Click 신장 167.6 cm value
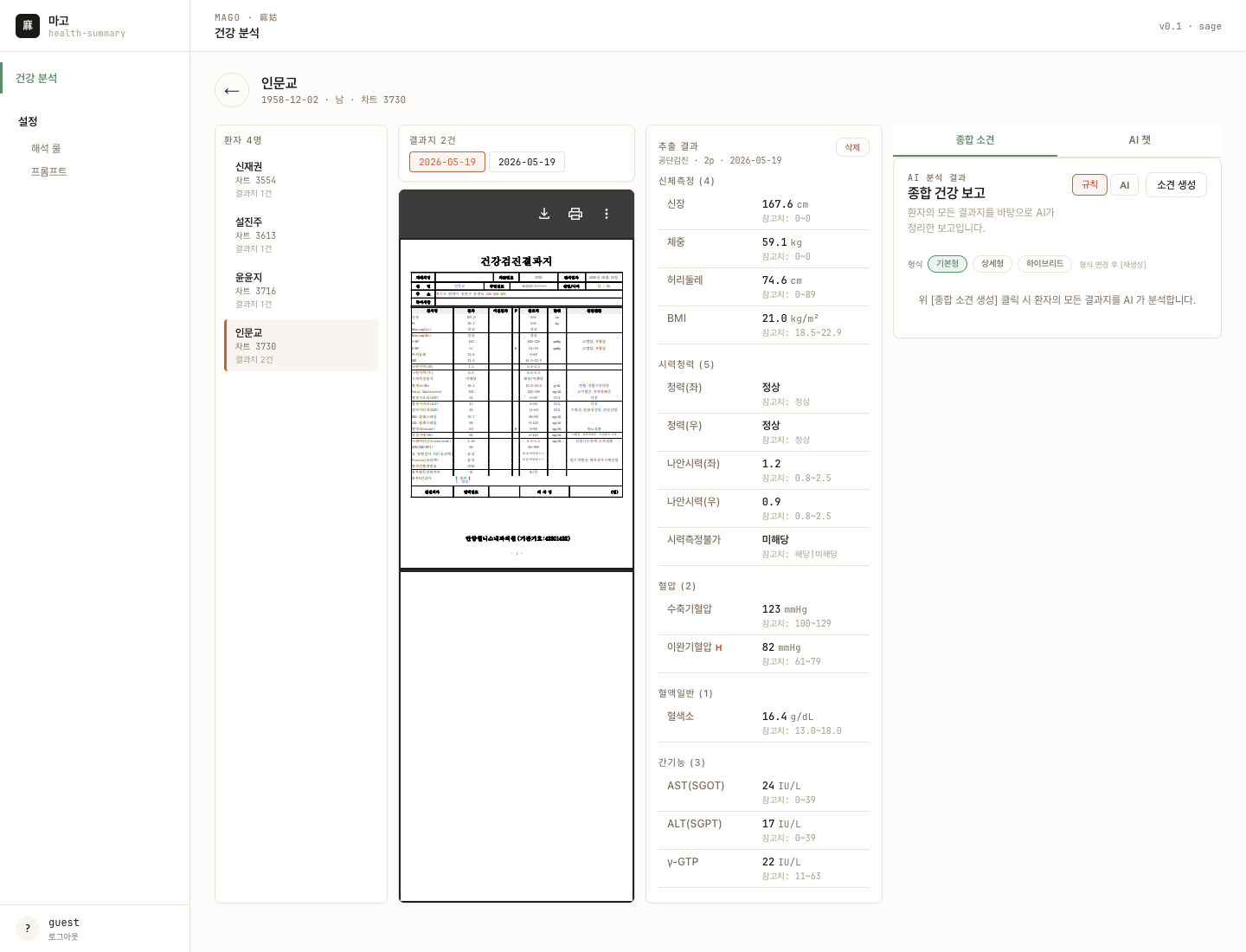 [x=785, y=204]
